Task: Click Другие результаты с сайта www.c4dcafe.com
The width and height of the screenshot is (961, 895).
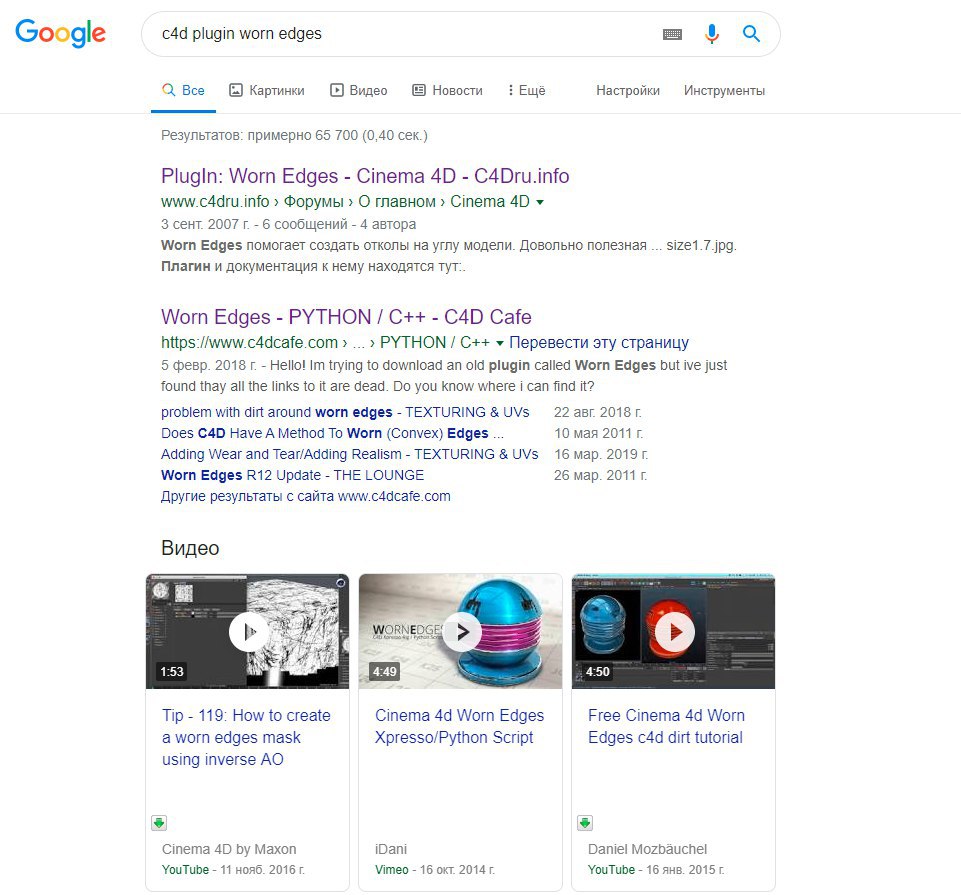Action: (x=305, y=496)
